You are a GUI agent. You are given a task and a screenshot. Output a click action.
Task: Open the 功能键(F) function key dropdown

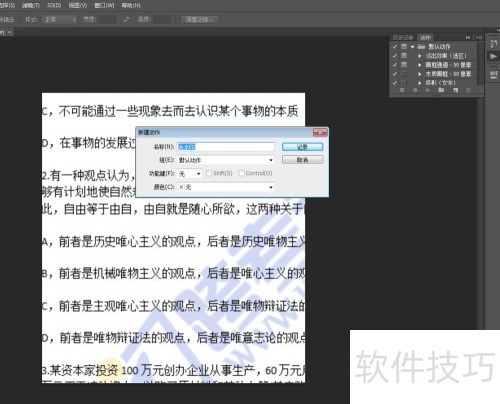pyautogui.click(x=190, y=174)
